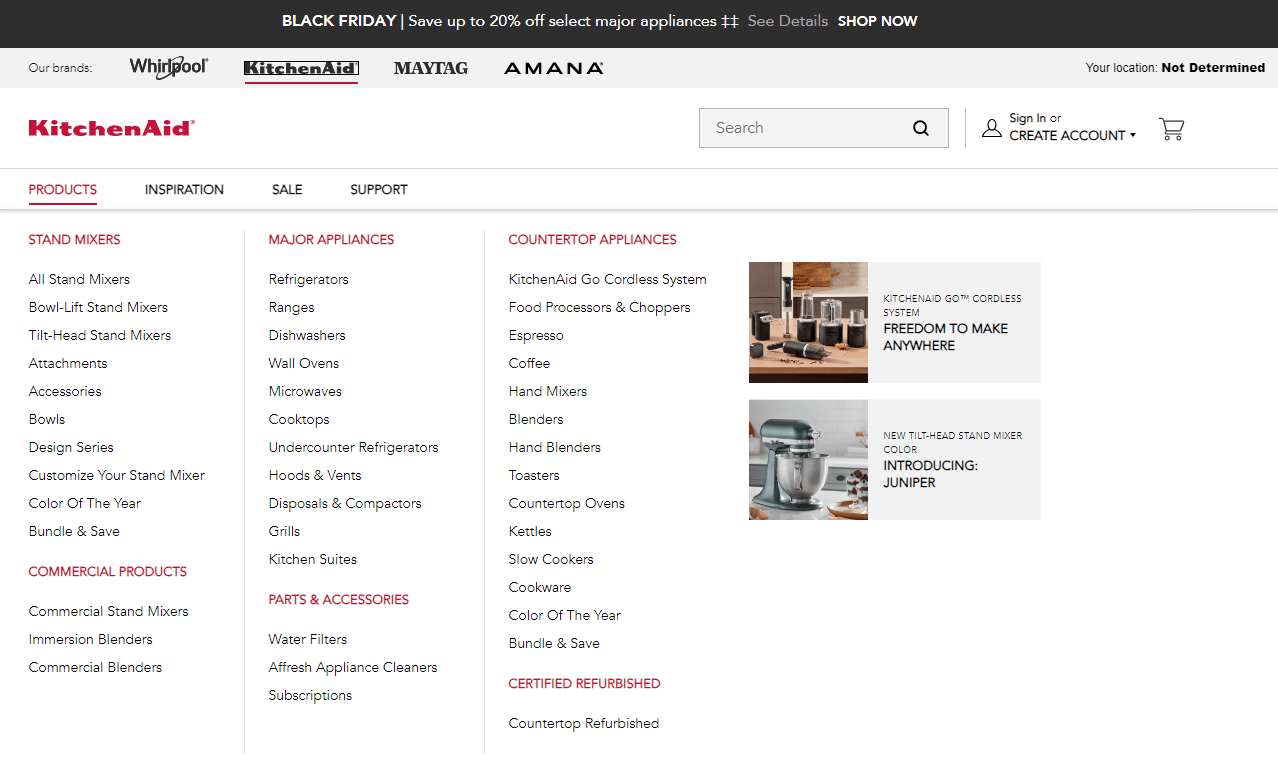1278x763 pixels.
Task: Open Food Processors & Choppers link
Action: coord(600,307)
